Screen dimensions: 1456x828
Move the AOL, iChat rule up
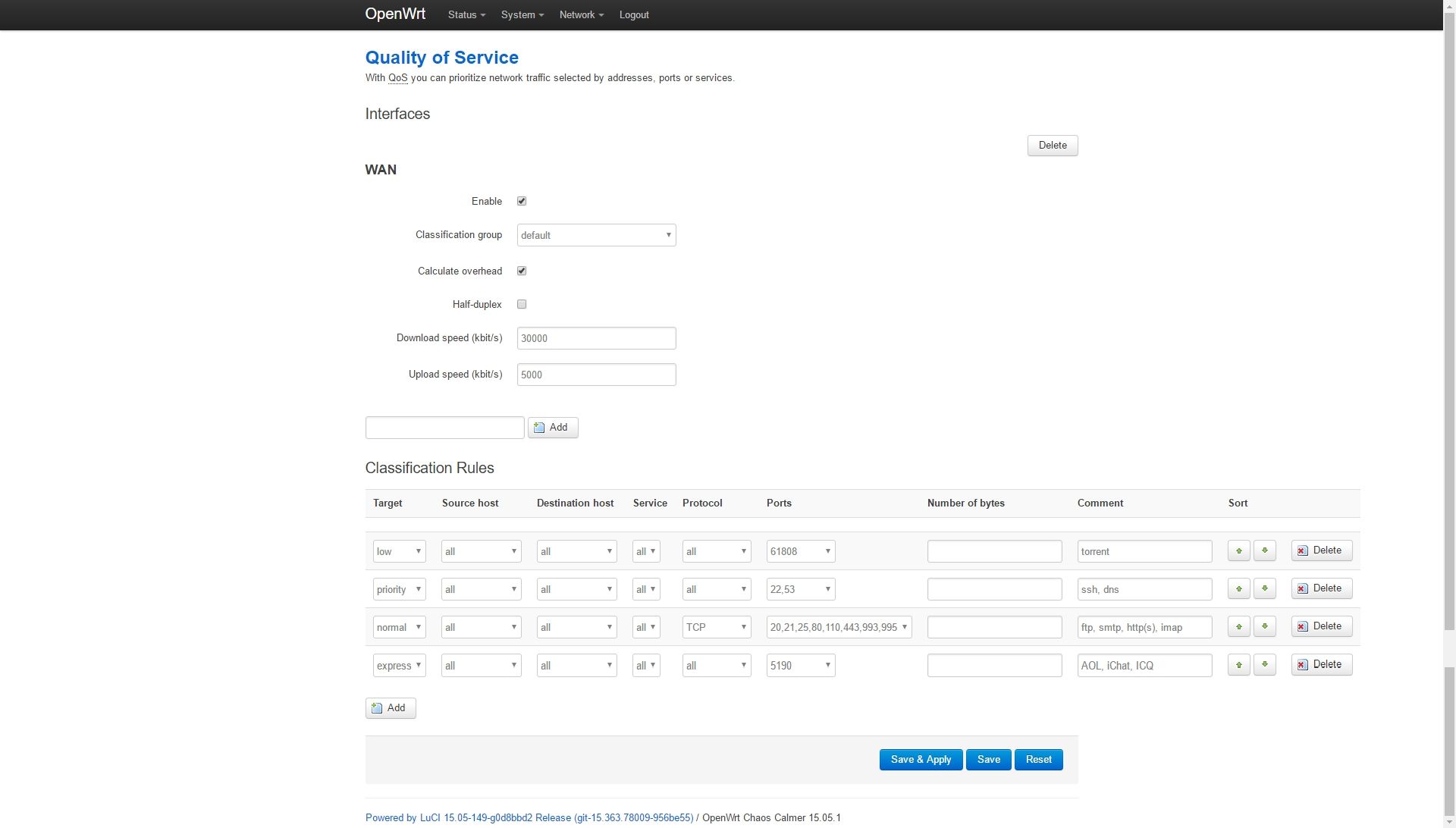pyautogui.click(x=1238, y=665)
